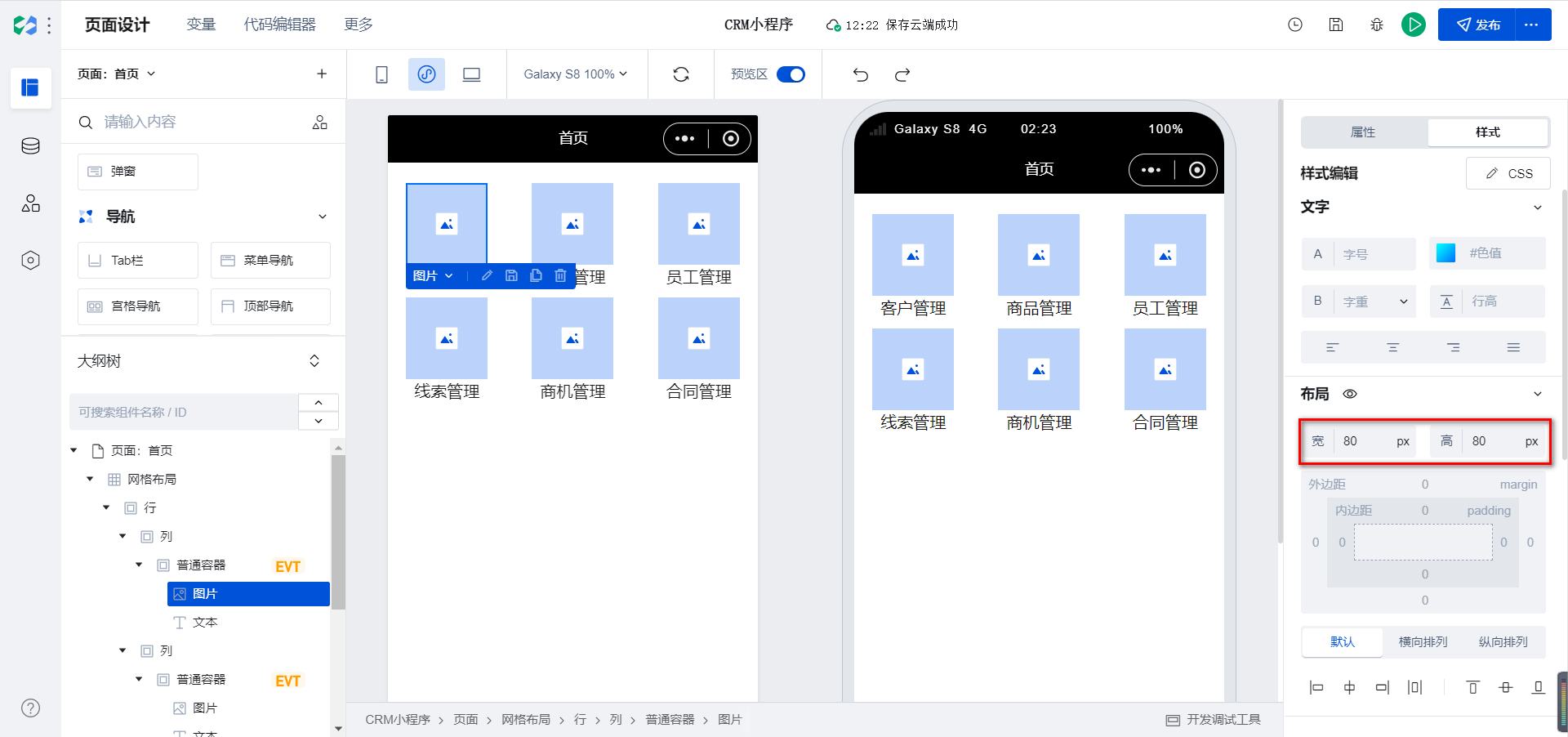Collapse the 导航 component group
Screen dimensions: 1568x737
click(323, 217)
